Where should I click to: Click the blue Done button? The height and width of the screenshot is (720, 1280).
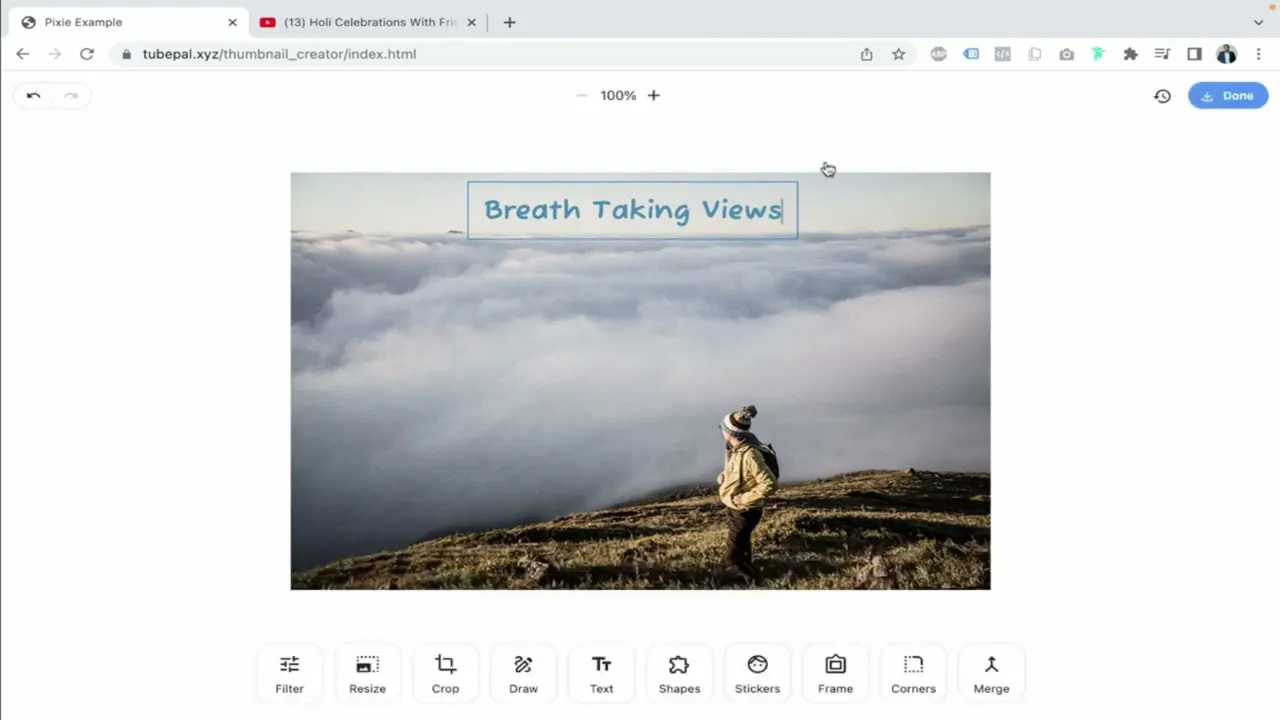click(x=1228, y=96)
